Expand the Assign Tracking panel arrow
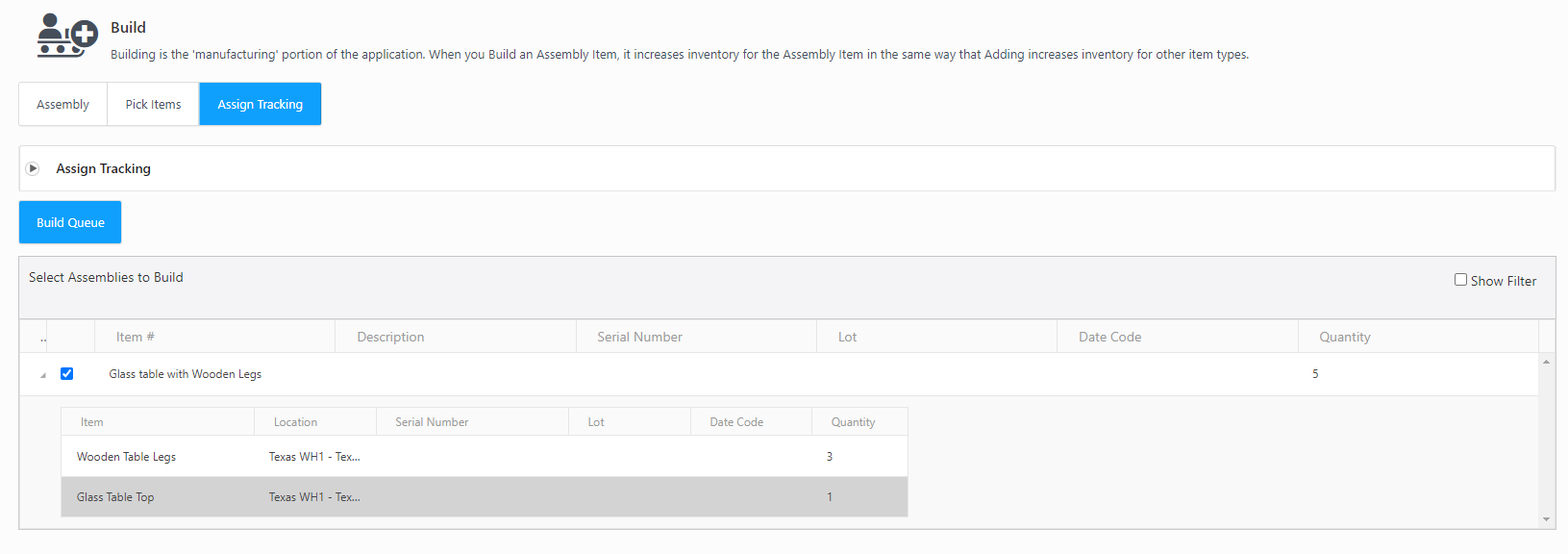 [x=33, y=168]
